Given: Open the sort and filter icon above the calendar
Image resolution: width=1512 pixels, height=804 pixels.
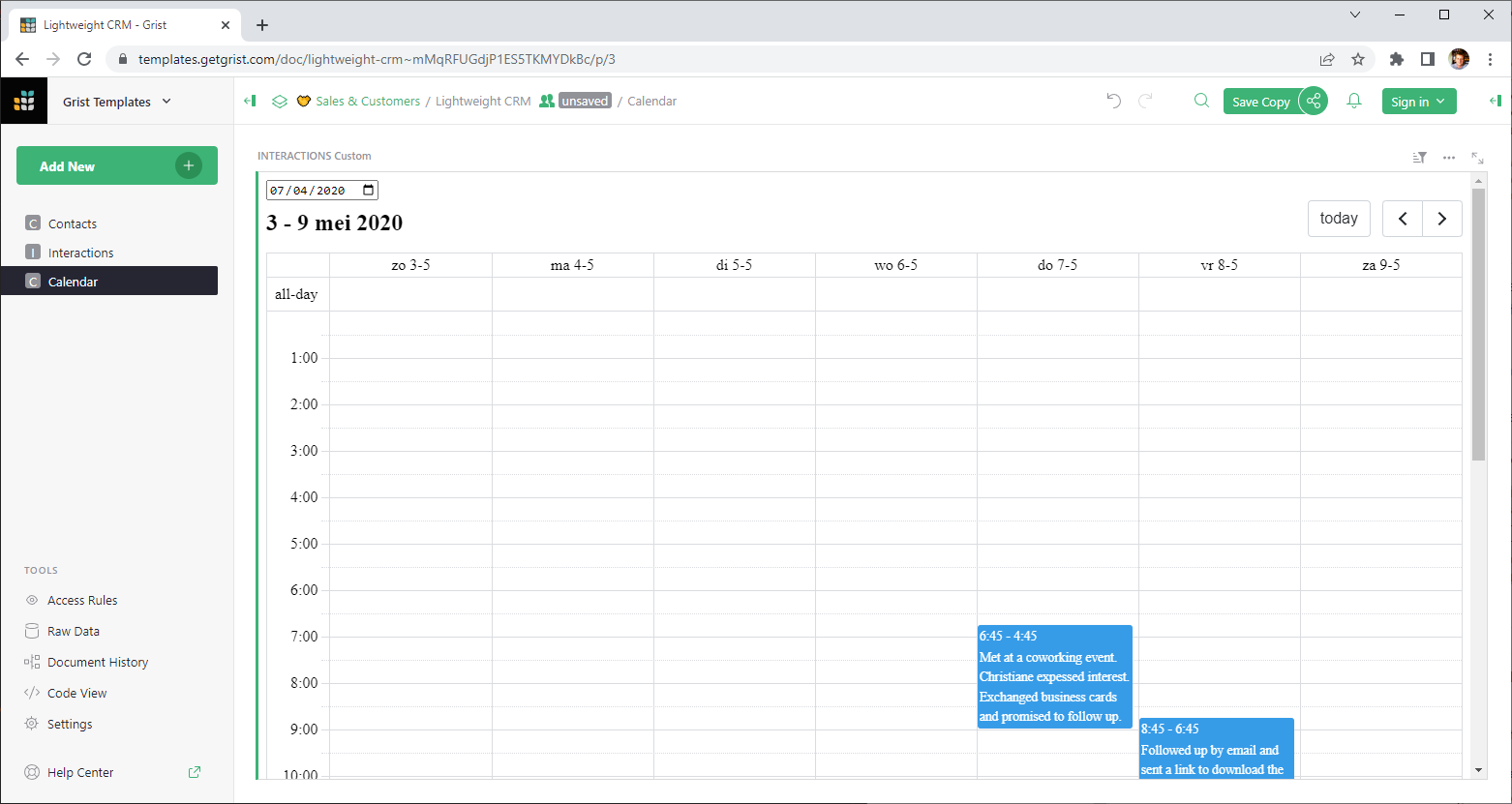Looking at the screenshot, I should [x=1419, y=157].
